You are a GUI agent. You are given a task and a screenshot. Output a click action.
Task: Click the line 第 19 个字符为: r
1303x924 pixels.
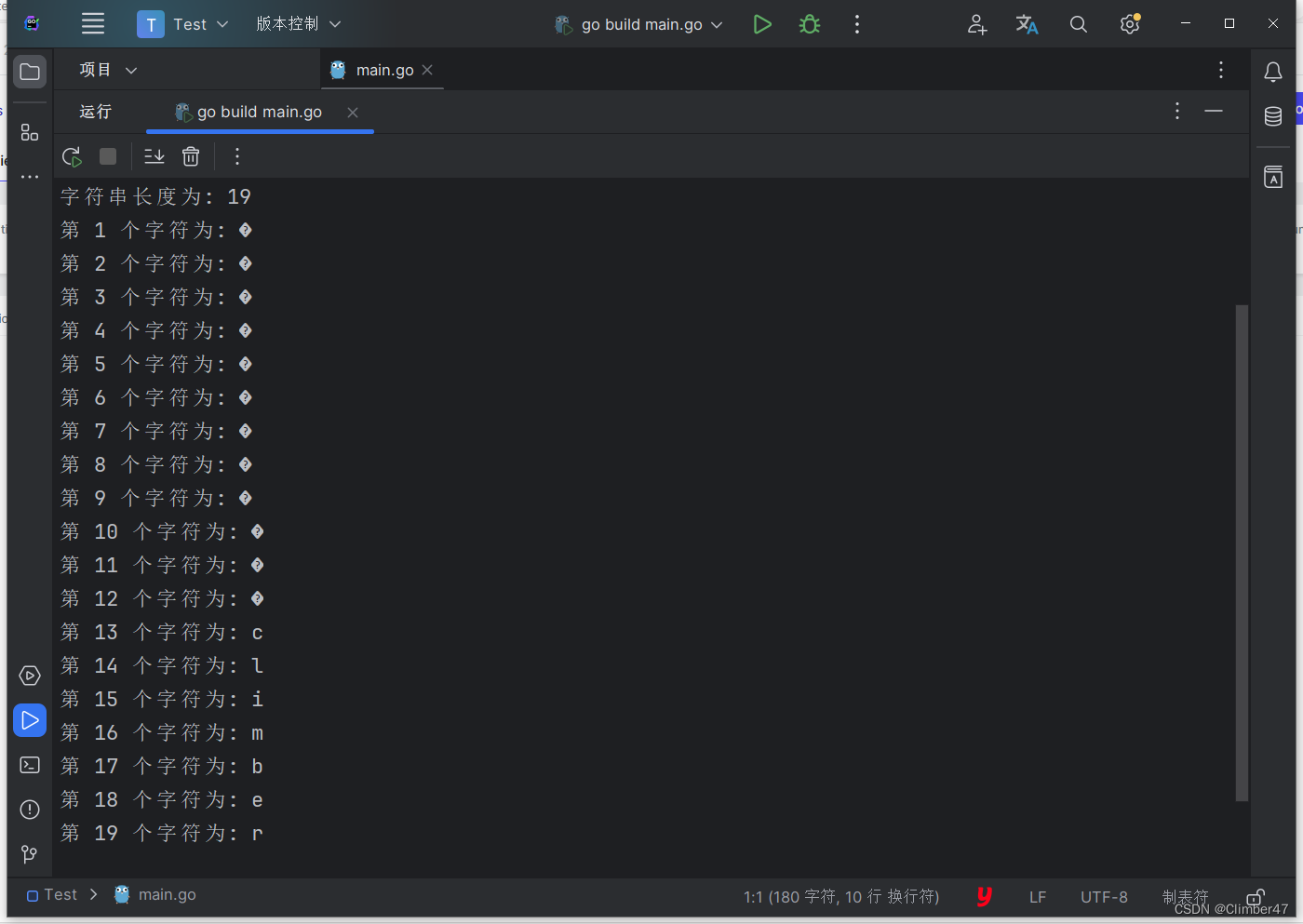tap(162, 834)
